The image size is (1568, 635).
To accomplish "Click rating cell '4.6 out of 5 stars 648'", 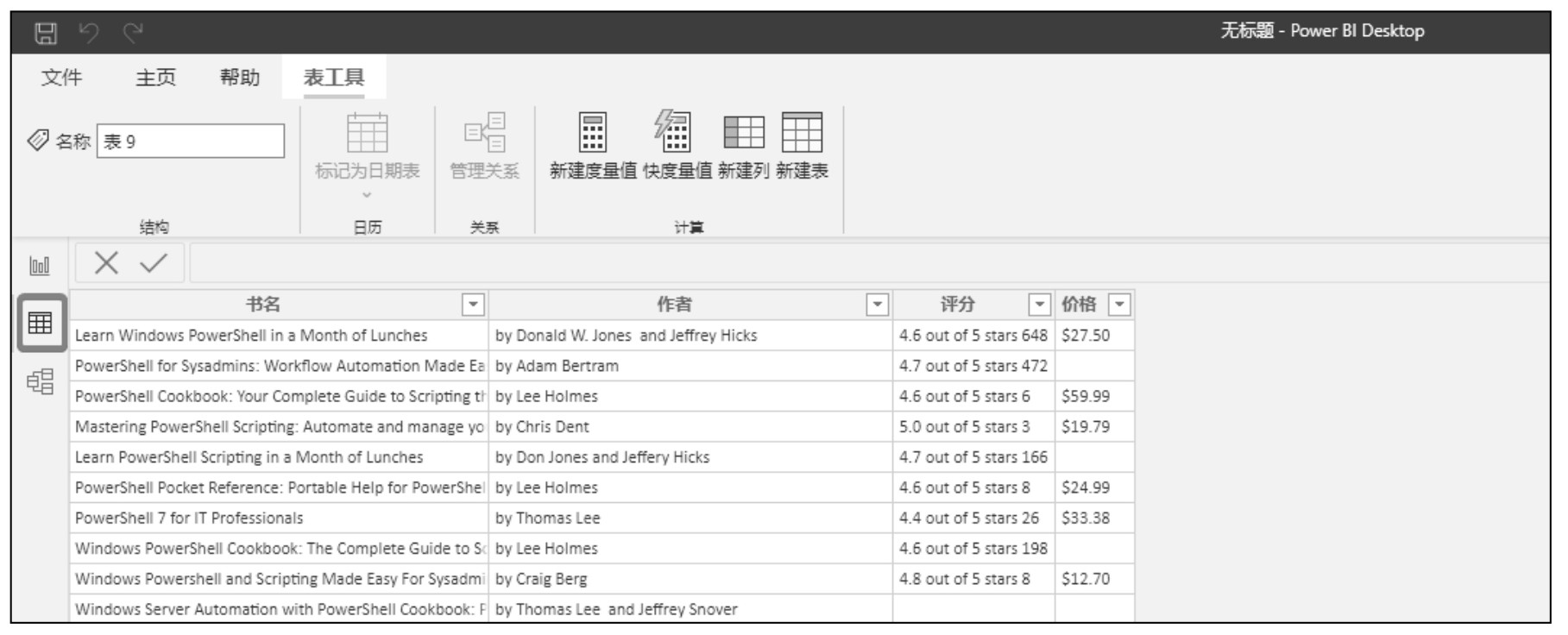I will (x=973, y=336).
